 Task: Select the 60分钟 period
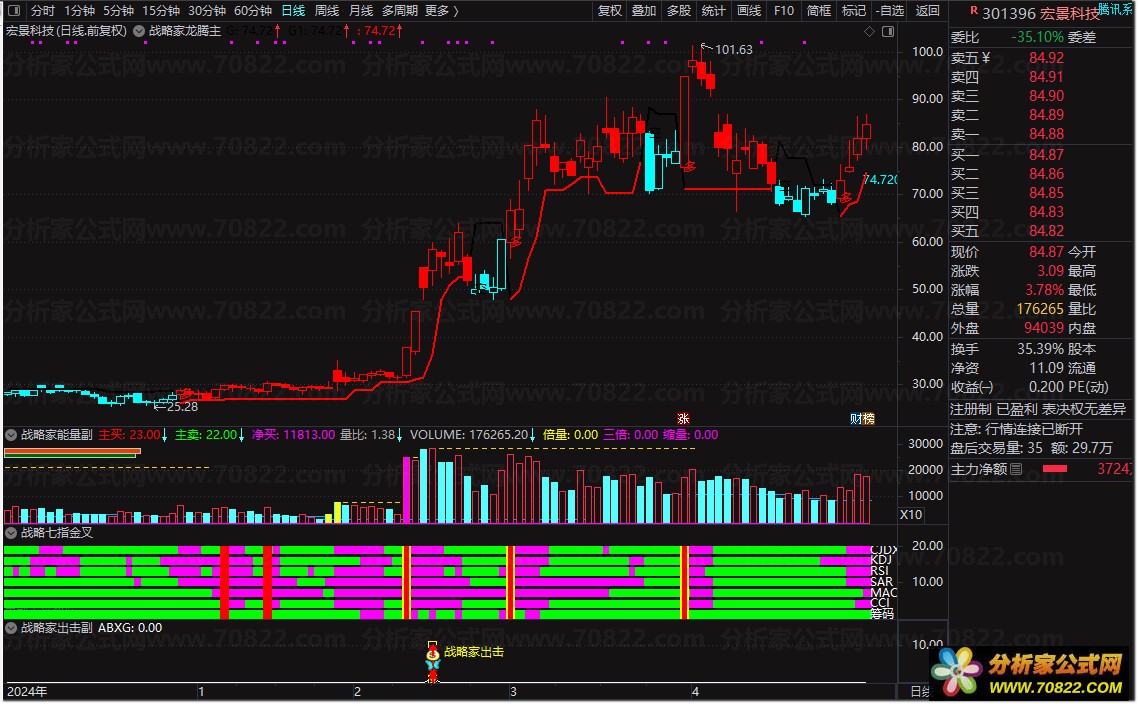pos(253,11)
